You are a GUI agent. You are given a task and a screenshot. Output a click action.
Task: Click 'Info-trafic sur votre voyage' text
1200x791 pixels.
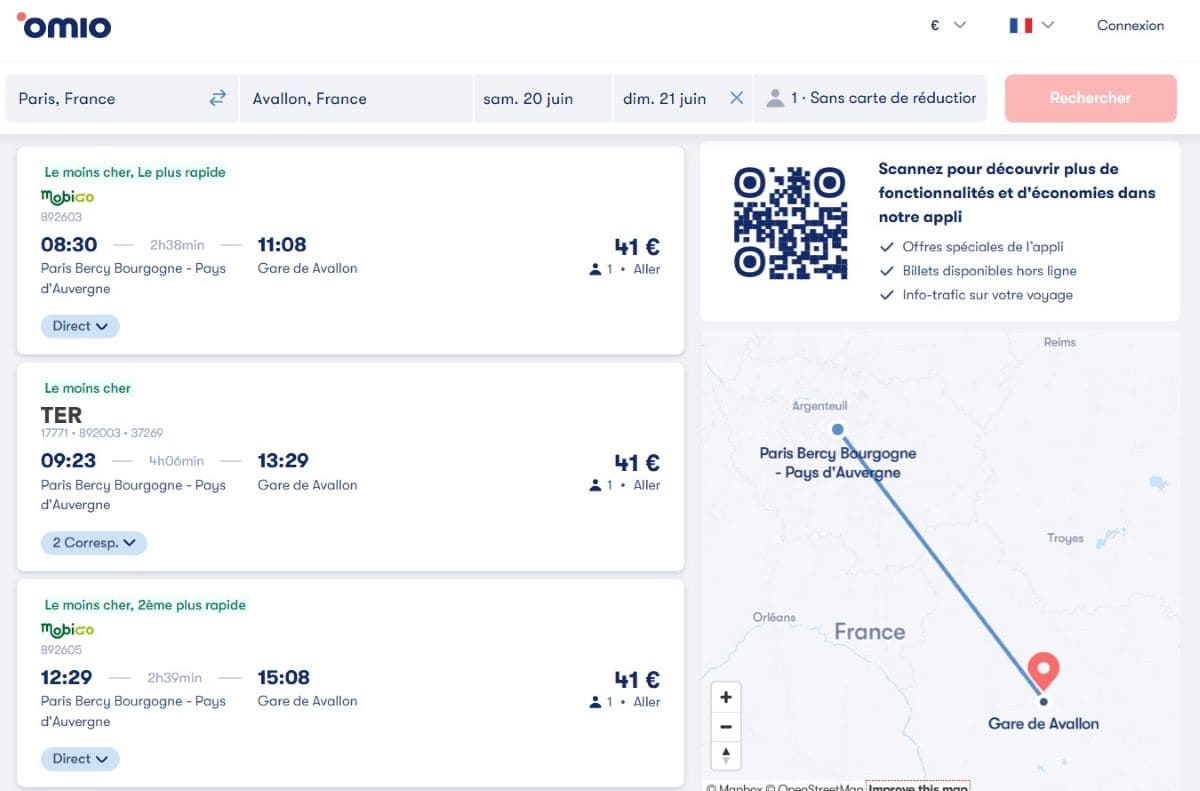point(987,295)
